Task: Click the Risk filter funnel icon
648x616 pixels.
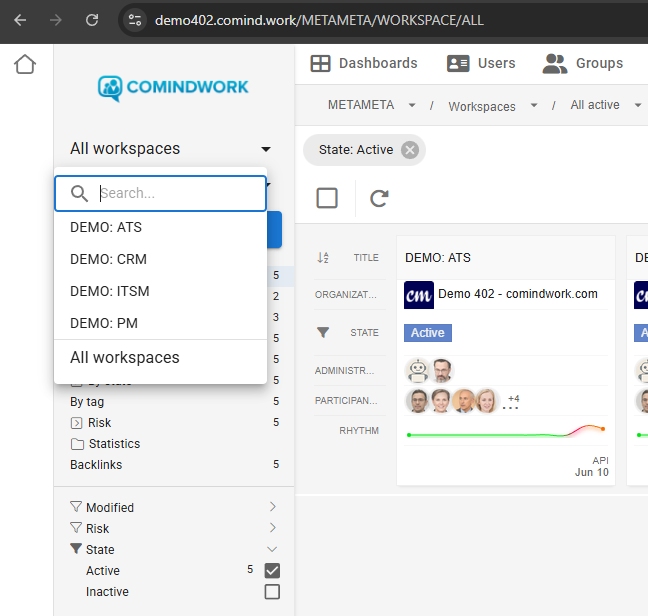Action: [x=76, y=528]
